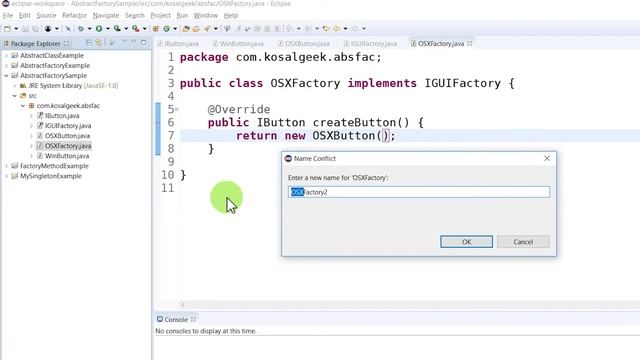Click Cancel in Name Conflict dialog
This screenshot has width=640, height=360.
point(523,242)
